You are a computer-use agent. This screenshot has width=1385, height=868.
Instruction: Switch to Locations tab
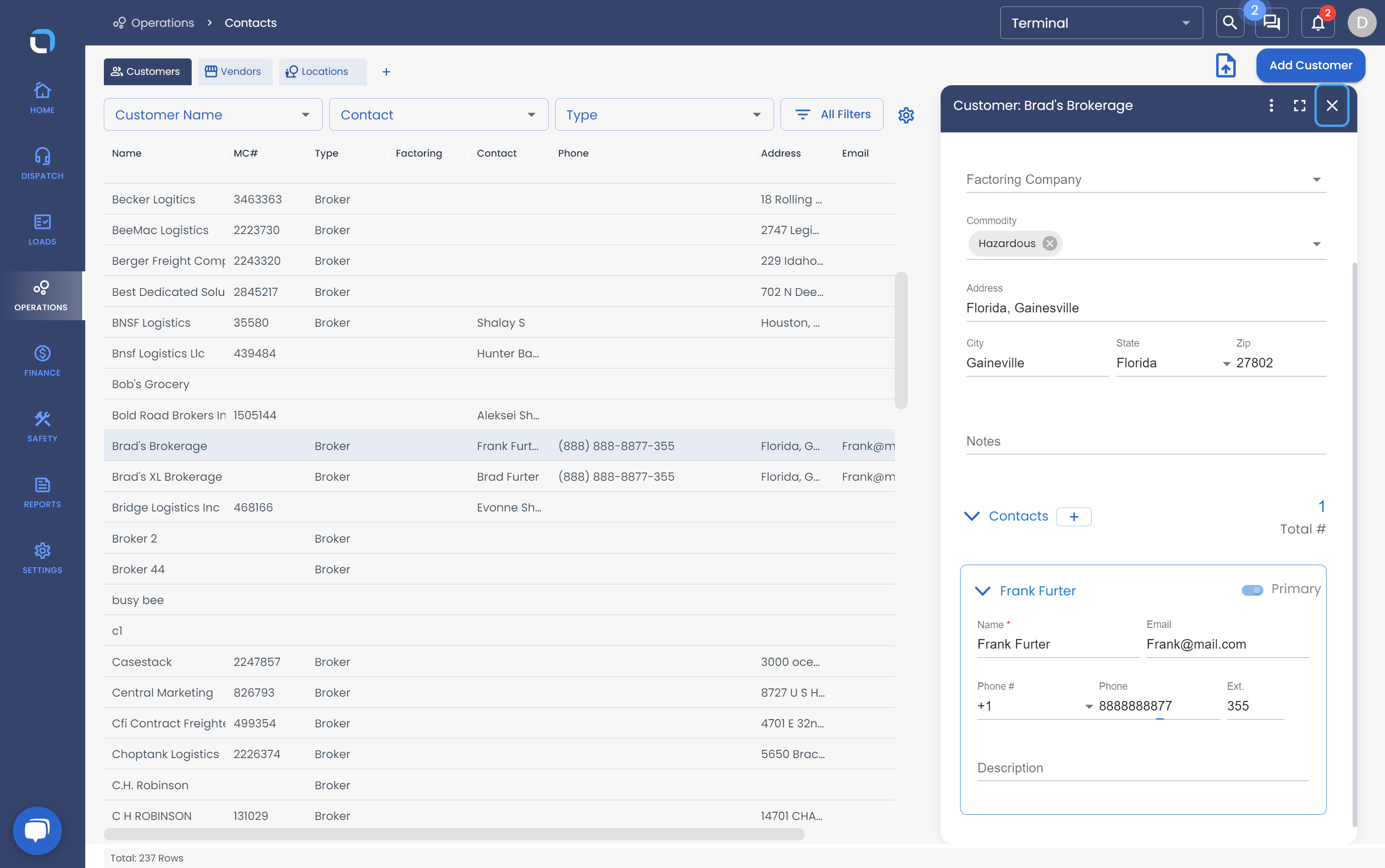pyautogui.click(x=322, y=72)
